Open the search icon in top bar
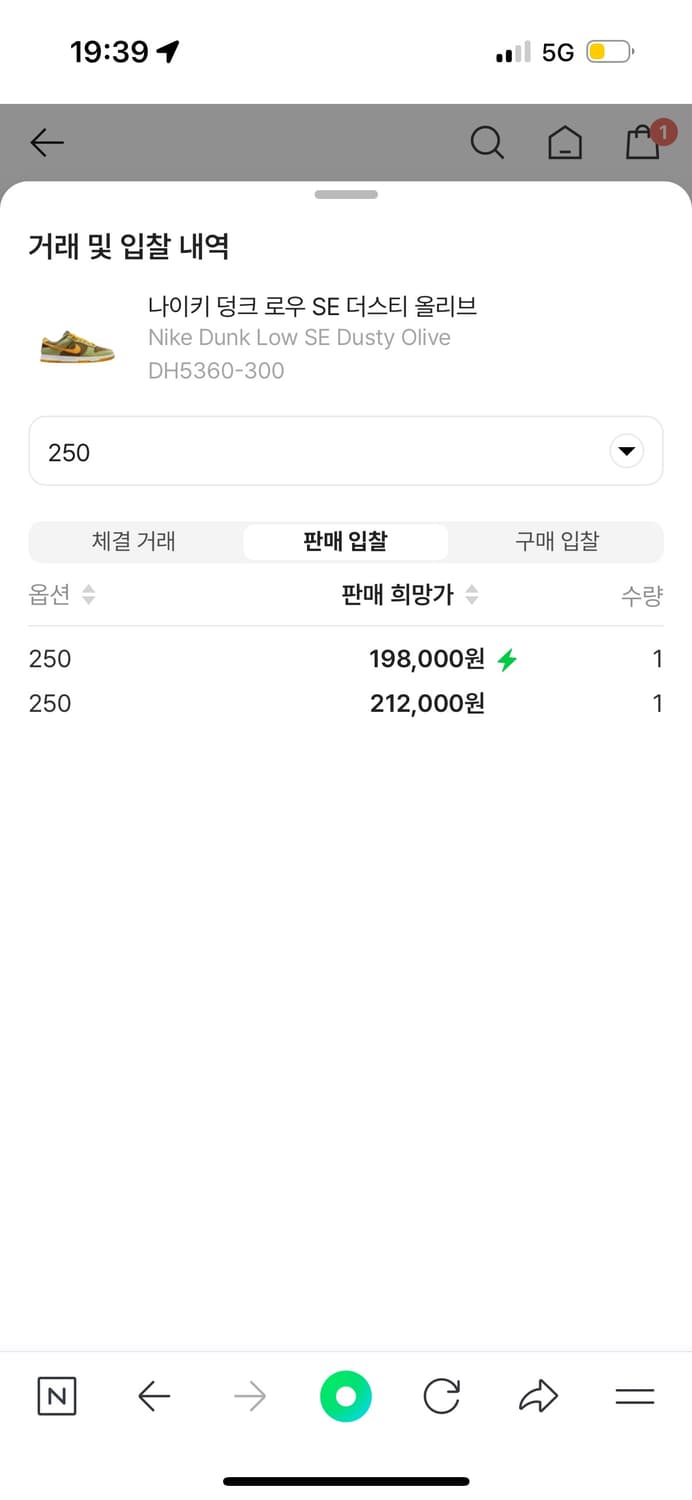692x1500 pixels. tap(488, 143)
